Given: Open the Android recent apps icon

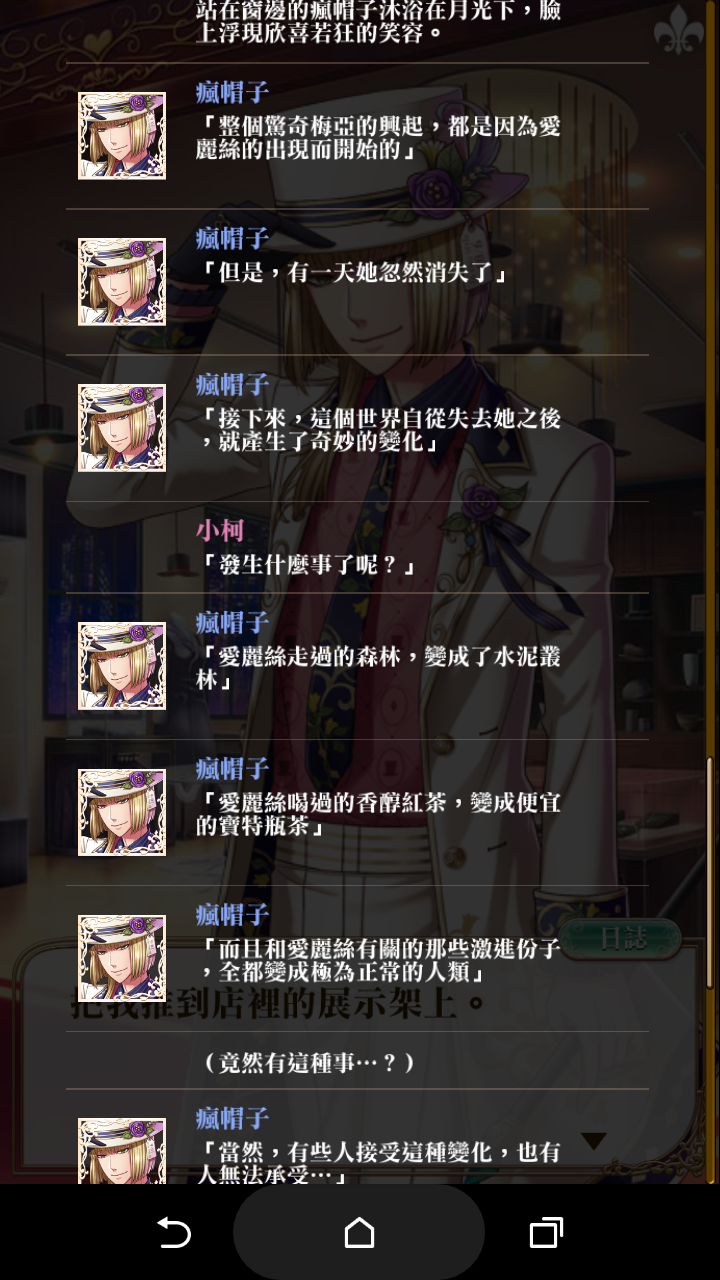Looking at the screenshot, I should pyautogui.click(x=546, y=1233).
